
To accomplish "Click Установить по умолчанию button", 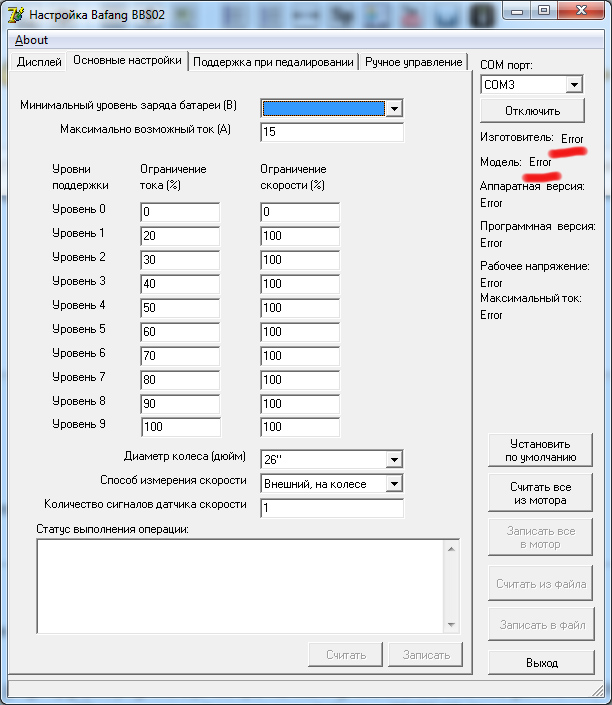I will click(x=540, y=450).
